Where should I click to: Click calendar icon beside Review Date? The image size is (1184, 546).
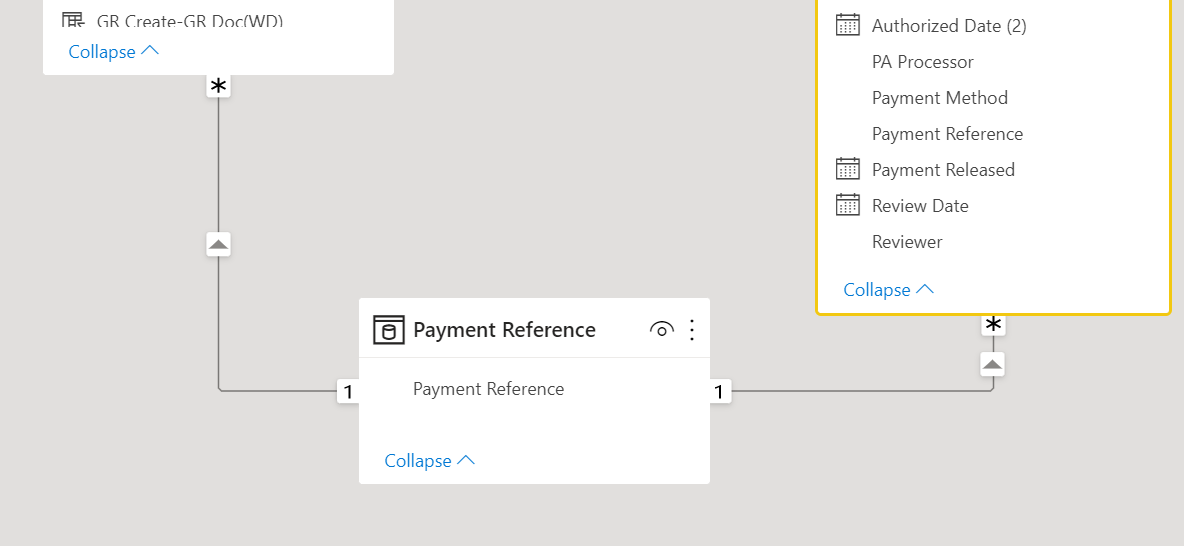pyautogui.click(x=848, y=205)
